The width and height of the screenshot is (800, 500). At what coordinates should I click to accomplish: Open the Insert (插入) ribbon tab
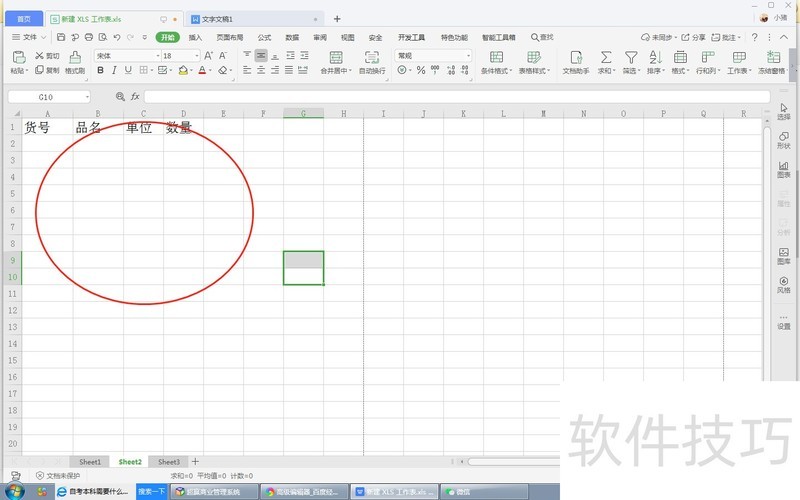195,37
